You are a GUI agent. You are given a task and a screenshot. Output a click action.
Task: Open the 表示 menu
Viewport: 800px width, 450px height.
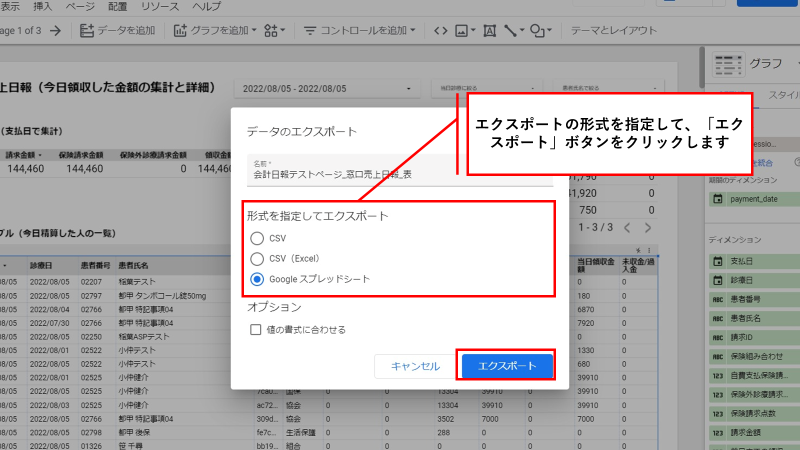pyautogui.click(x=10, y=6)
